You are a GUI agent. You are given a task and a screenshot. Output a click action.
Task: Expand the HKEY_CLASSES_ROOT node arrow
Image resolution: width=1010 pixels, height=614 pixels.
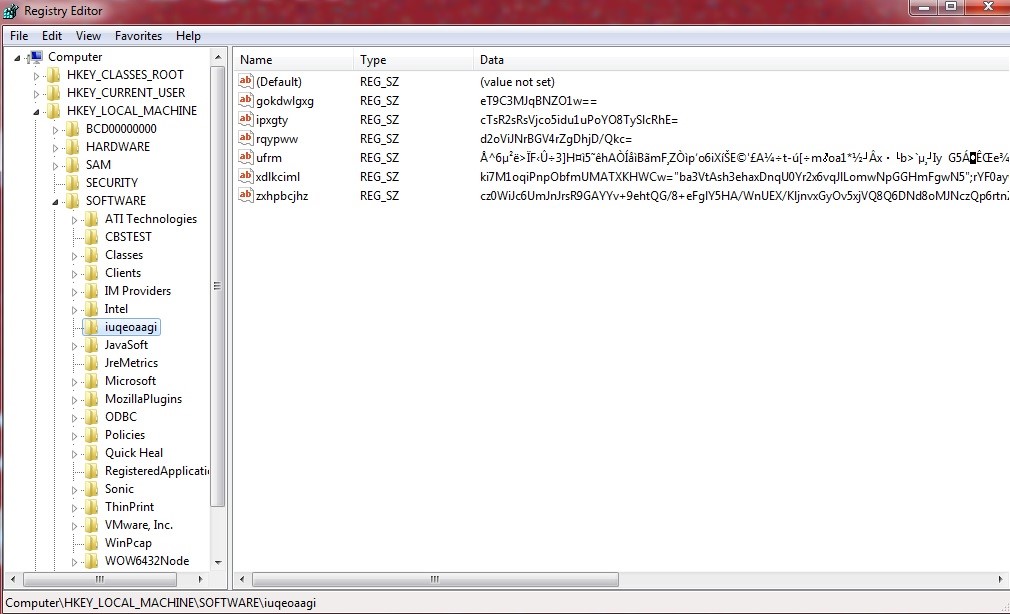pyautogui.click(x=37, y=76)
